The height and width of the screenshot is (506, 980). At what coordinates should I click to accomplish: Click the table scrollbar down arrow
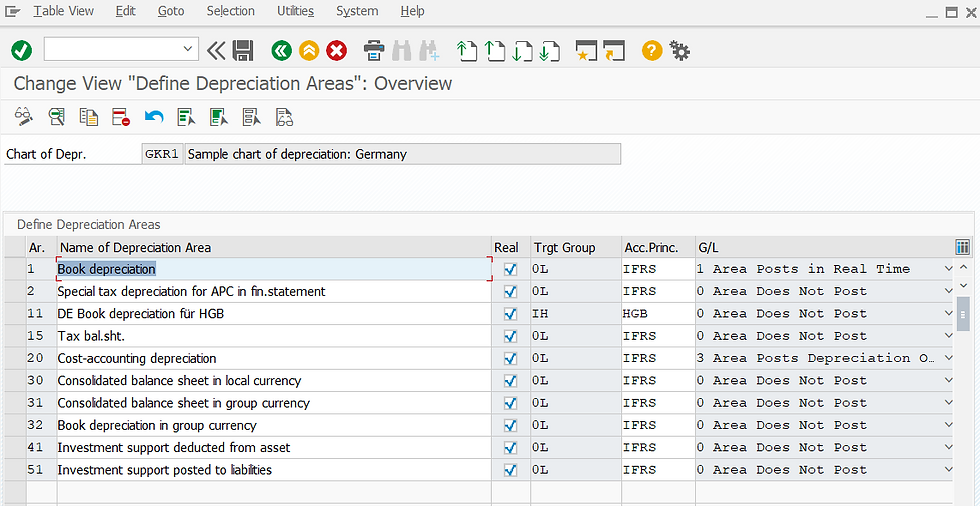pos(963,285)
